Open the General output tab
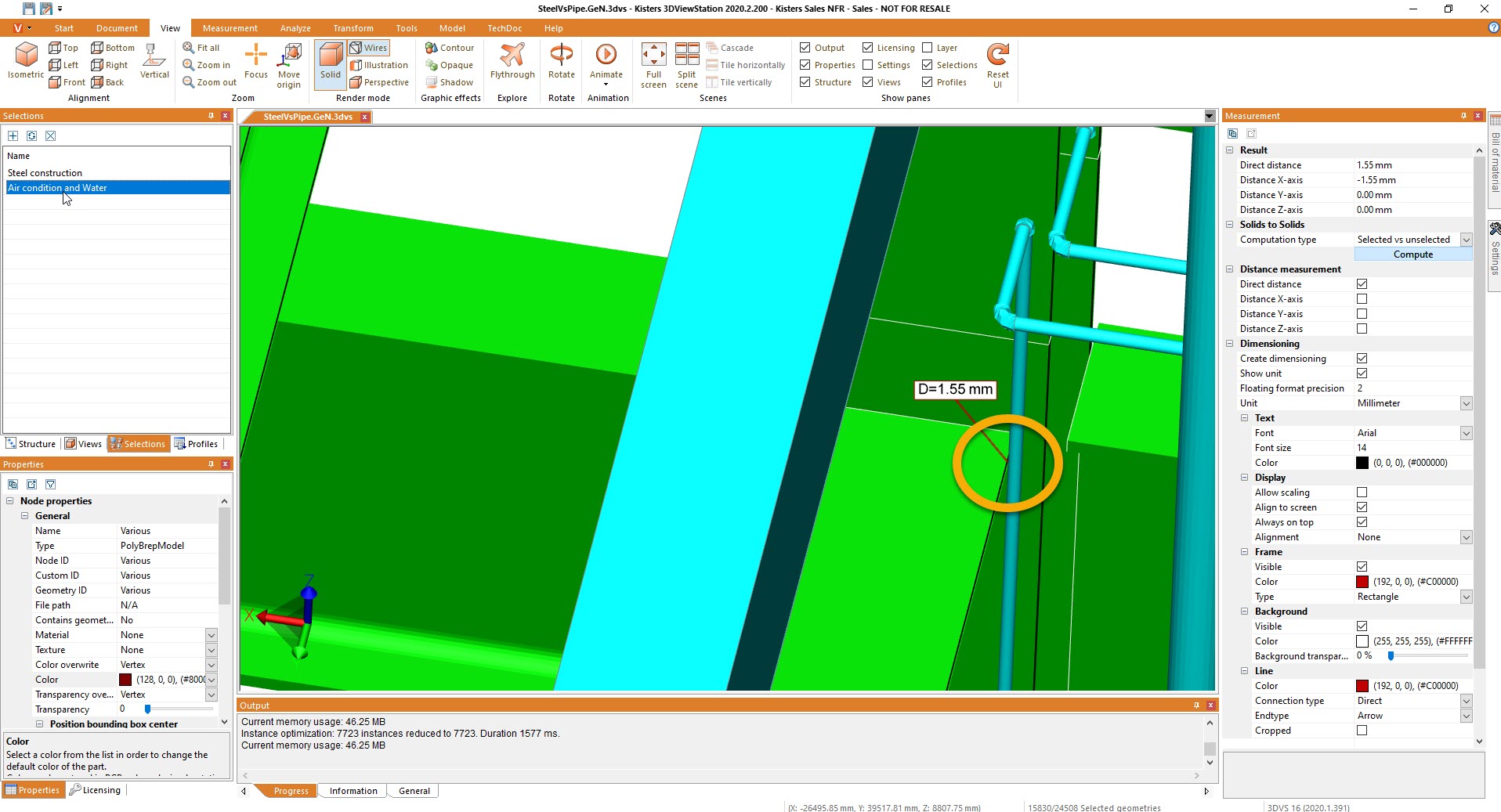The height and width of the screenshot is (812, 1501). click(414, 791)
